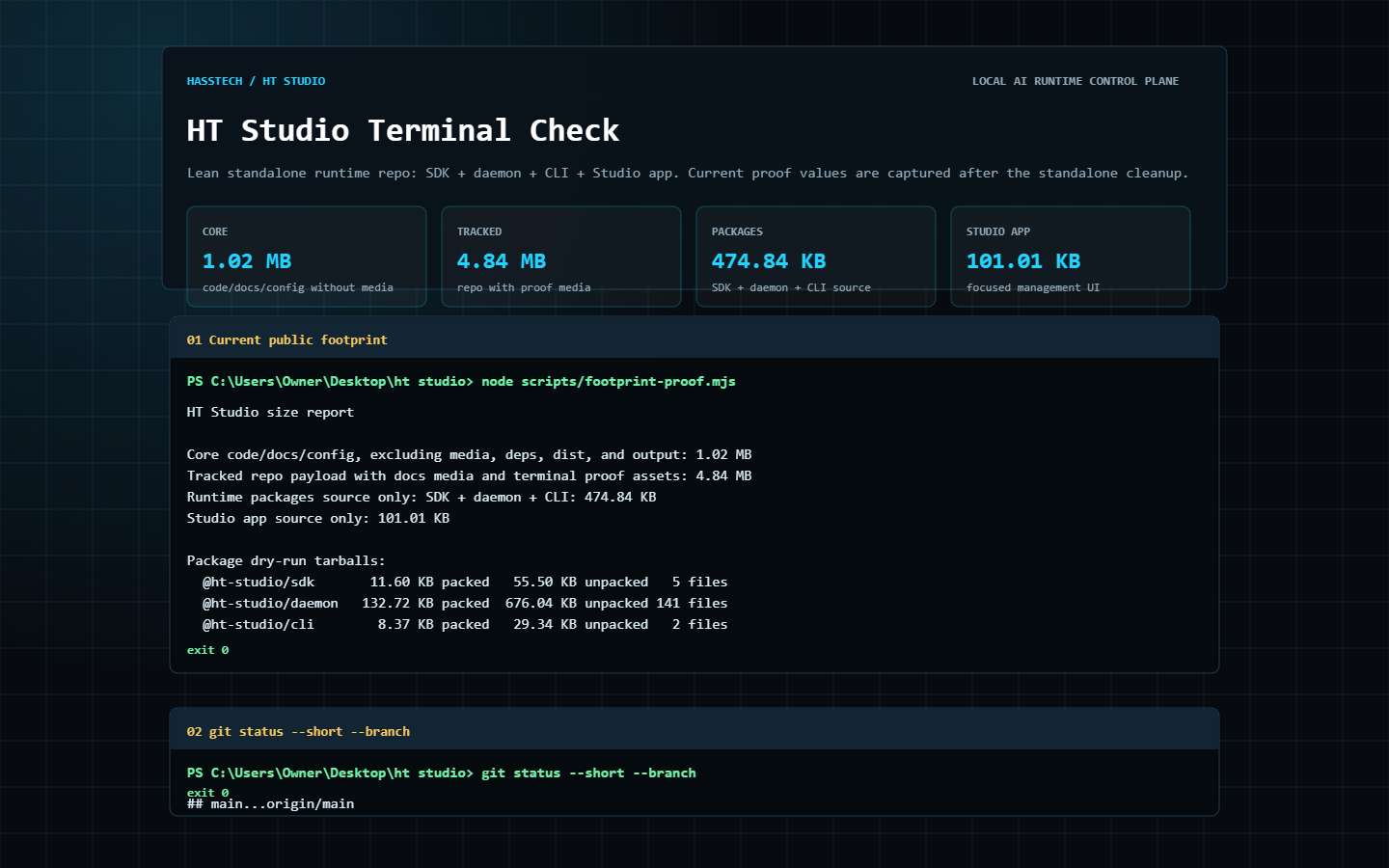1389x868 pixels.
Task: Click exit 0 under the footprint report
Action: [x=207, y=650]
